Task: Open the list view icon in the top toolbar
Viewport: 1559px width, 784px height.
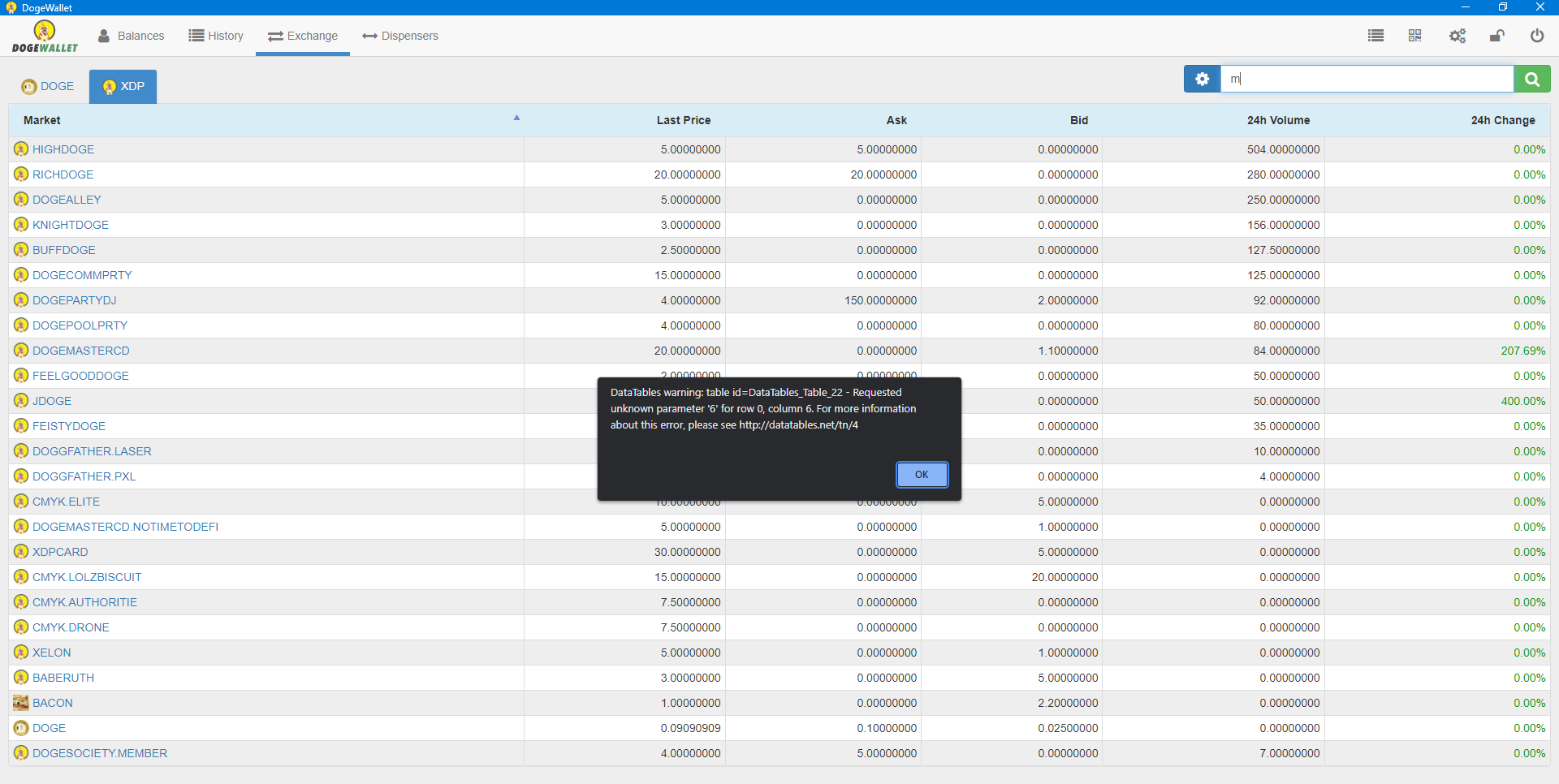Action: pos(1375,36)
